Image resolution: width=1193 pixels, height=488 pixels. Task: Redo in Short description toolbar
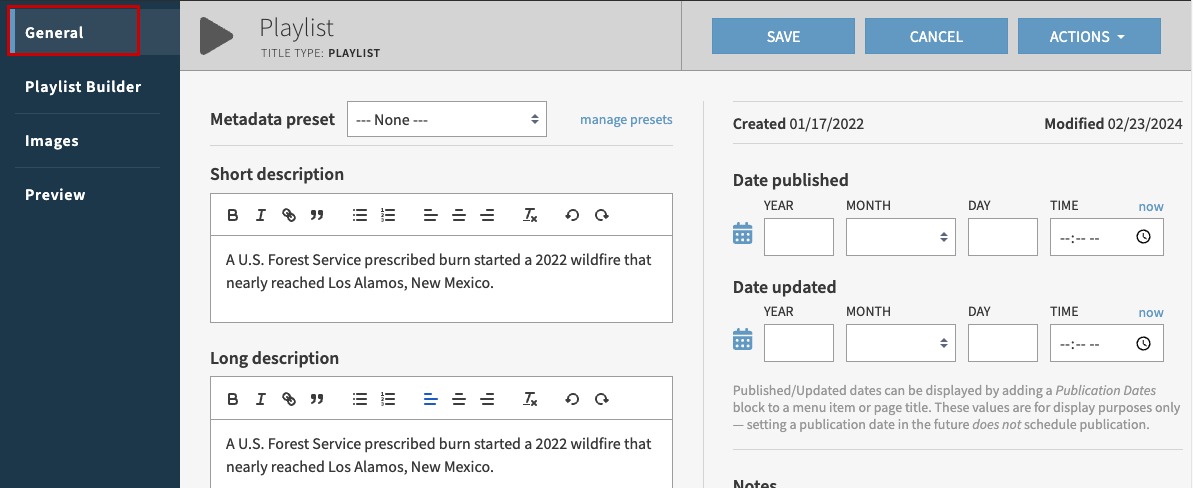(x=602, y=215)
